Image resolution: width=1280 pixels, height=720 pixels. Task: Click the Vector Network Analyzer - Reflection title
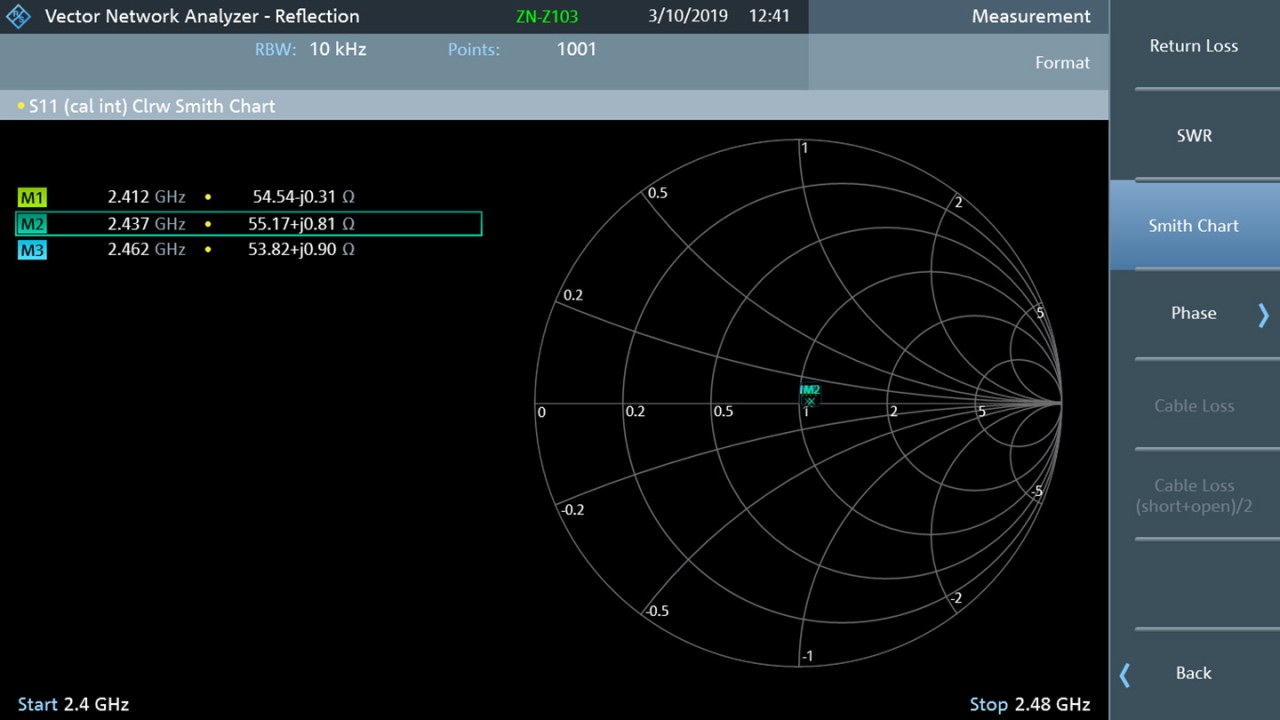pos(202,16)
